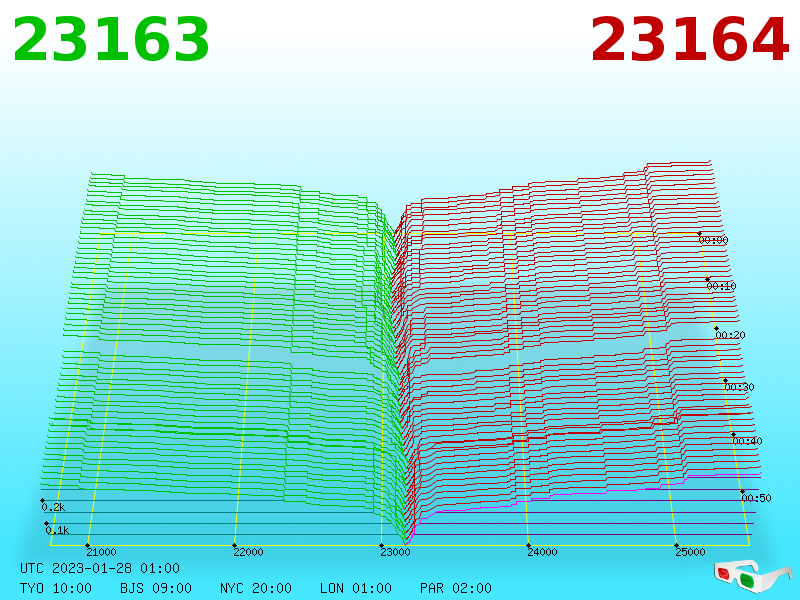The image size is (800, 600).
Task: Click the 00:20 time axis marker
Action: 731,335
